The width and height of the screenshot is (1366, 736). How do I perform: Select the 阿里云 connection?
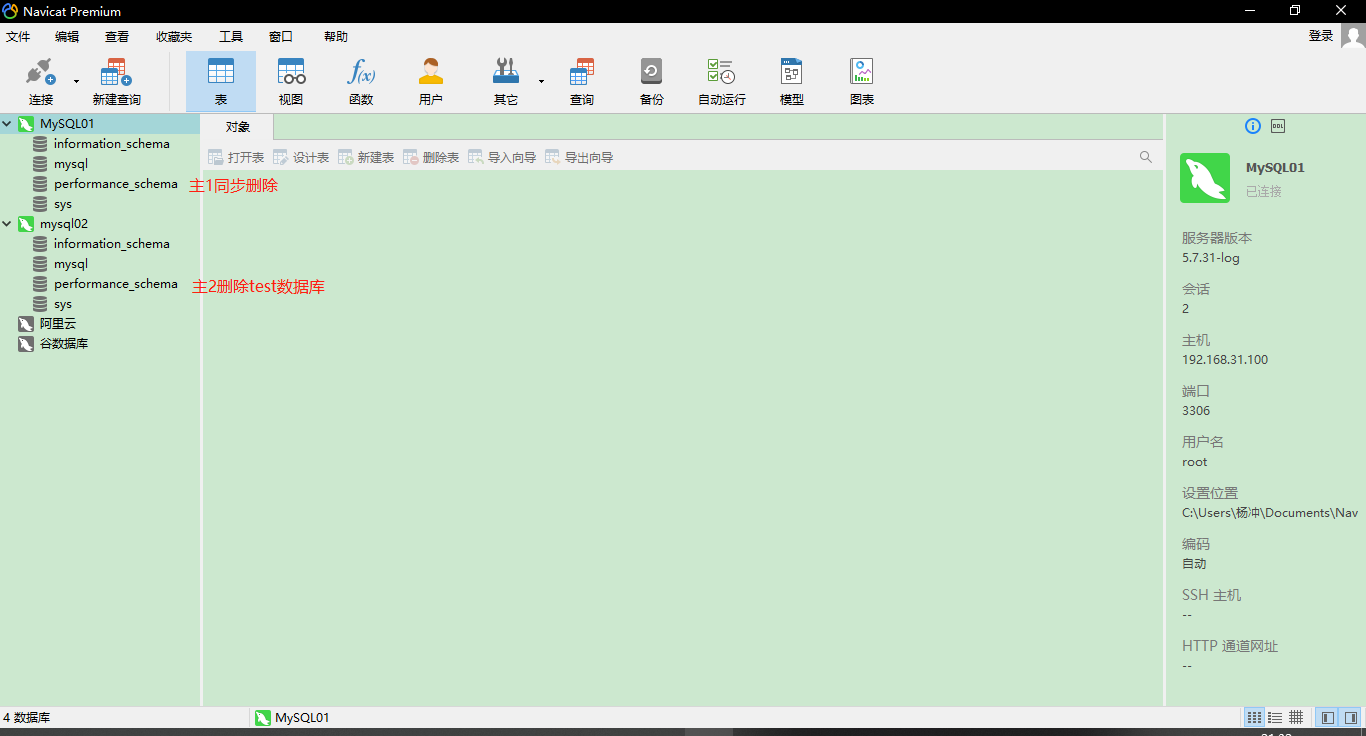coord(58,324)
